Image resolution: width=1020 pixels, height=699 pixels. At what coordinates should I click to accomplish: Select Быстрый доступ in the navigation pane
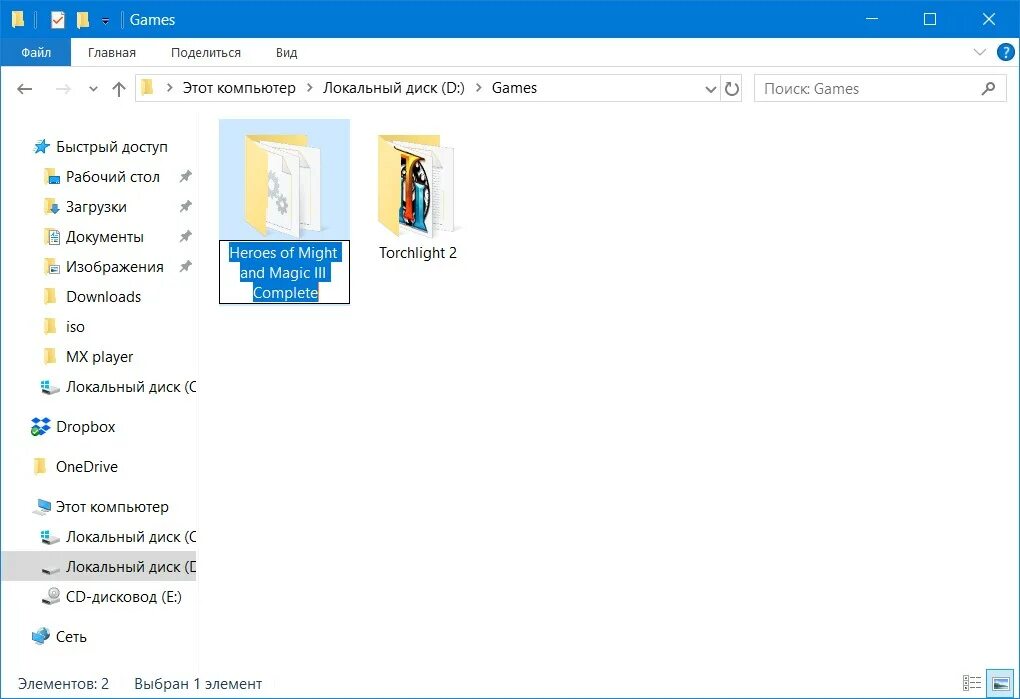pos(112,147)
